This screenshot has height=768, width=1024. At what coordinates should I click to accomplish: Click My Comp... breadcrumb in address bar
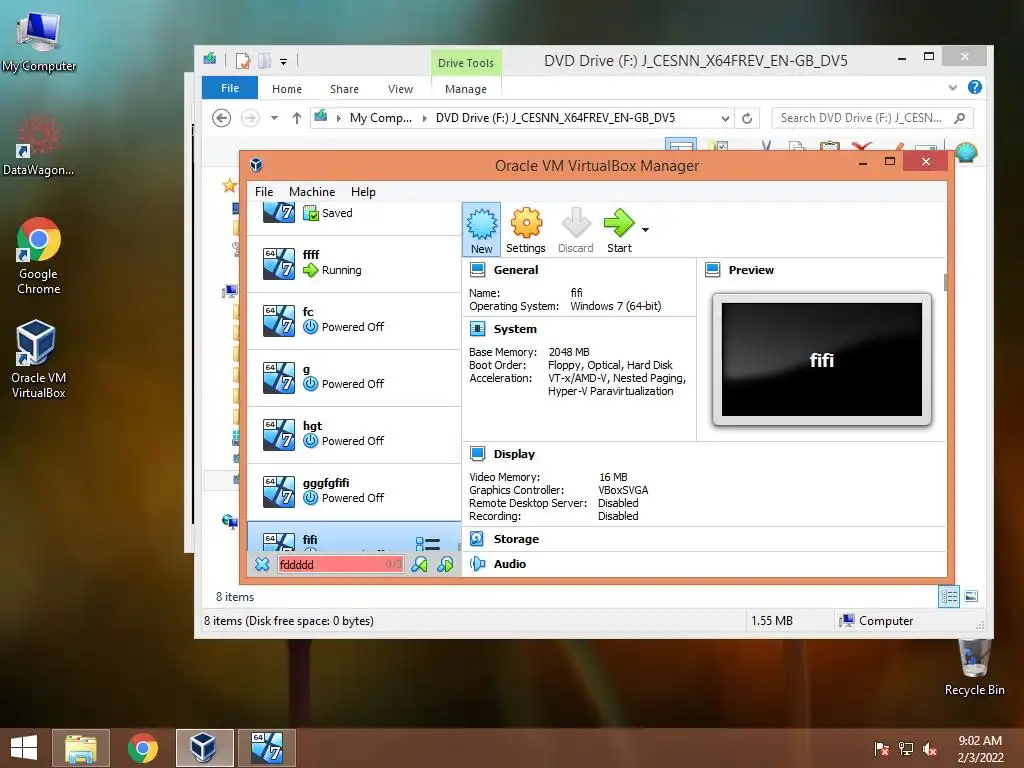pyautogui.click(x=381, y=118)
